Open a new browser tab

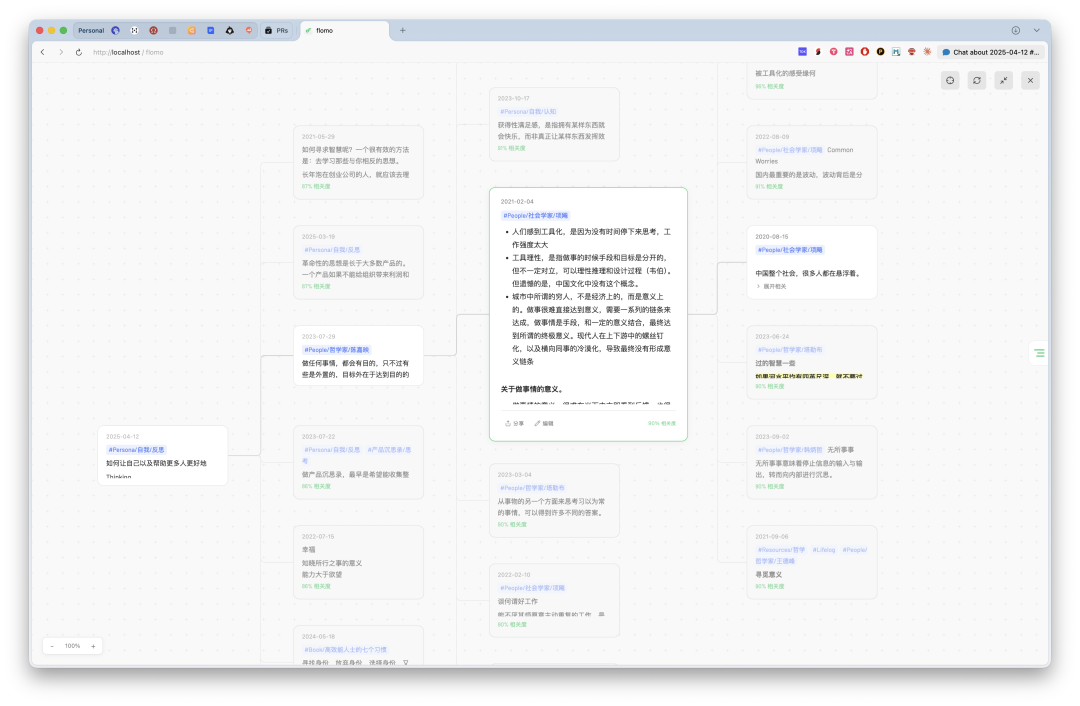pos(403,30)
